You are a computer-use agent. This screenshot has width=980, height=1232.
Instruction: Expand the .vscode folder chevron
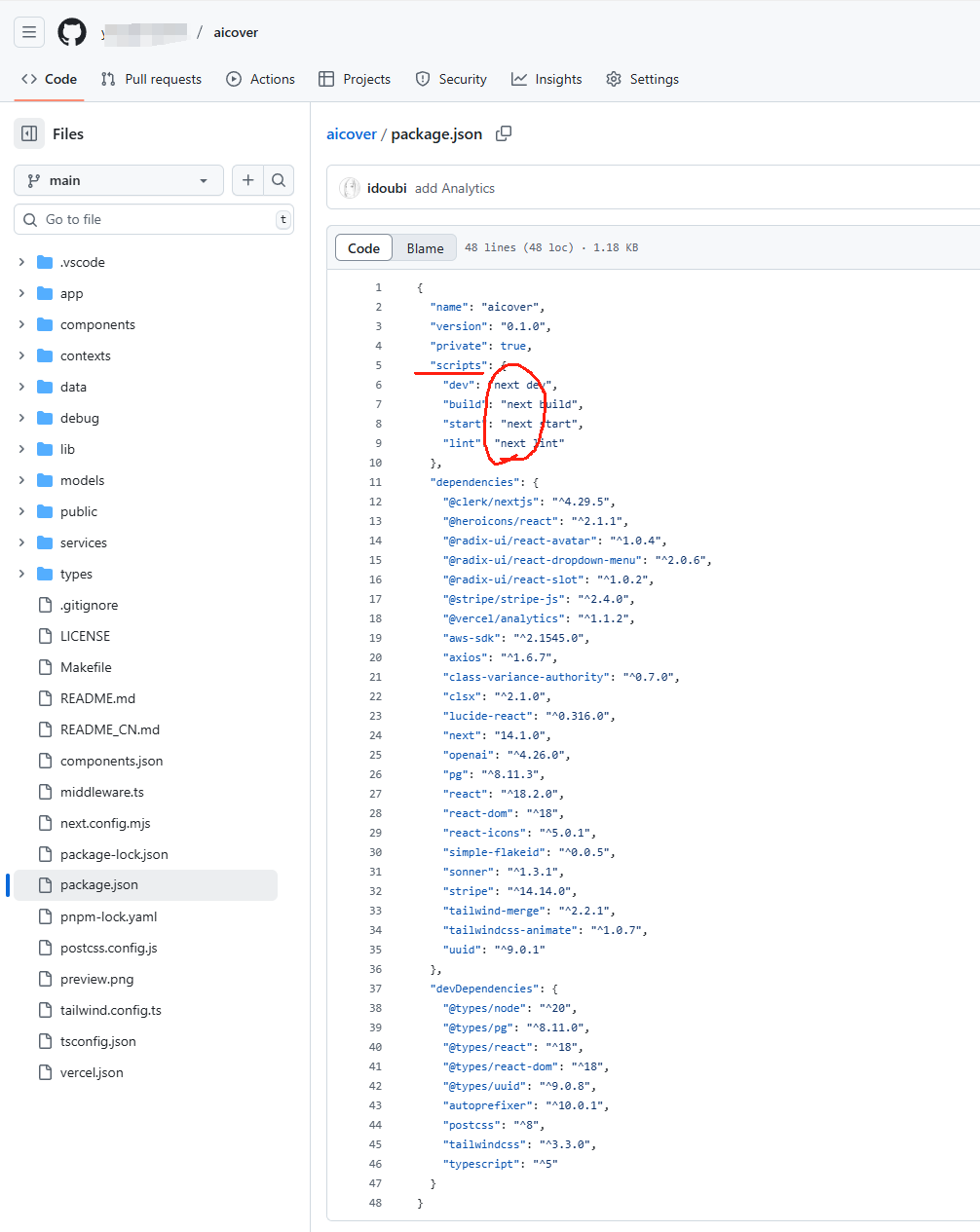coord(21,262)
